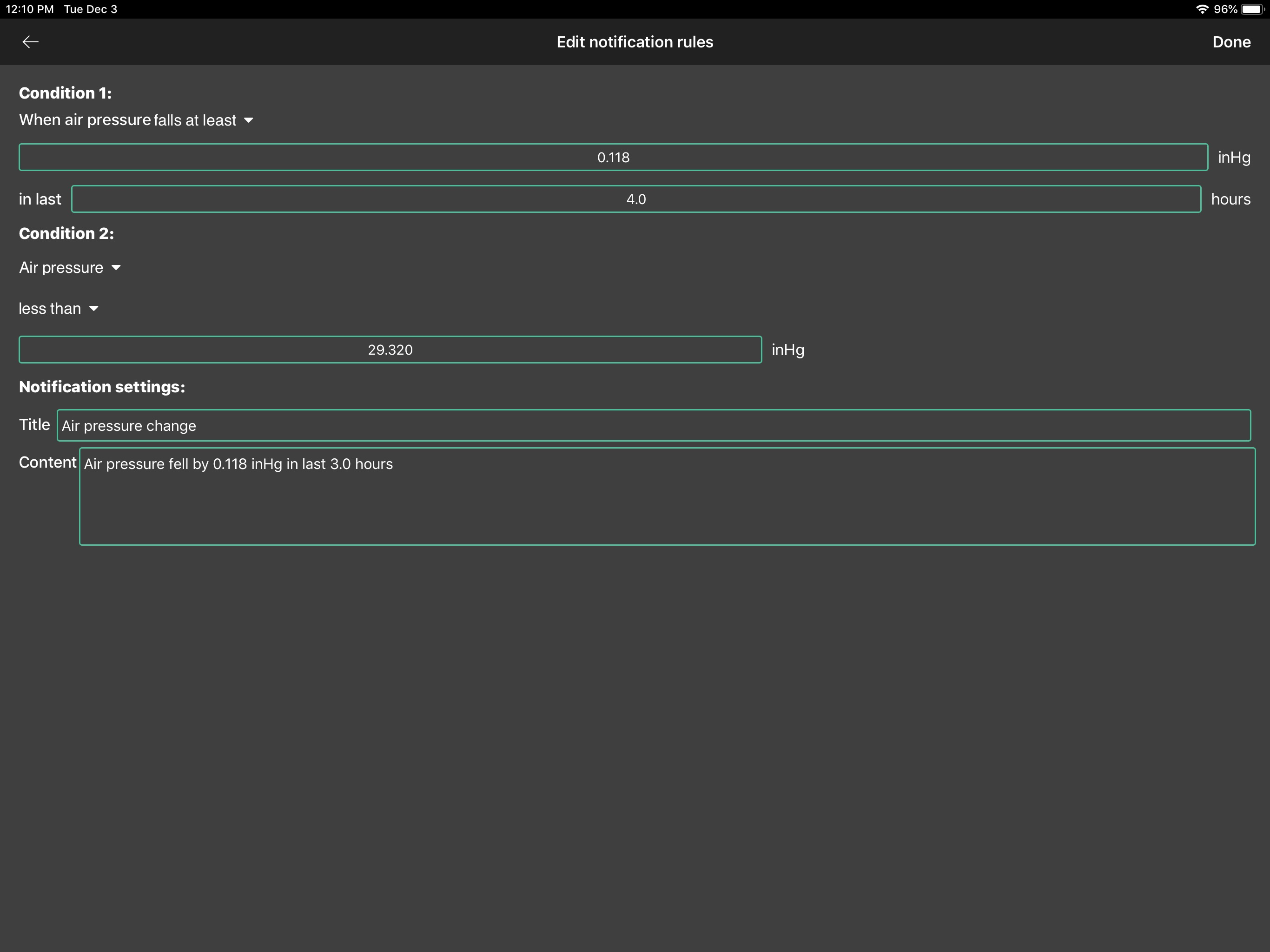
Task: Edit the 0.118 inHg pressure field
Action: point(613,157)
